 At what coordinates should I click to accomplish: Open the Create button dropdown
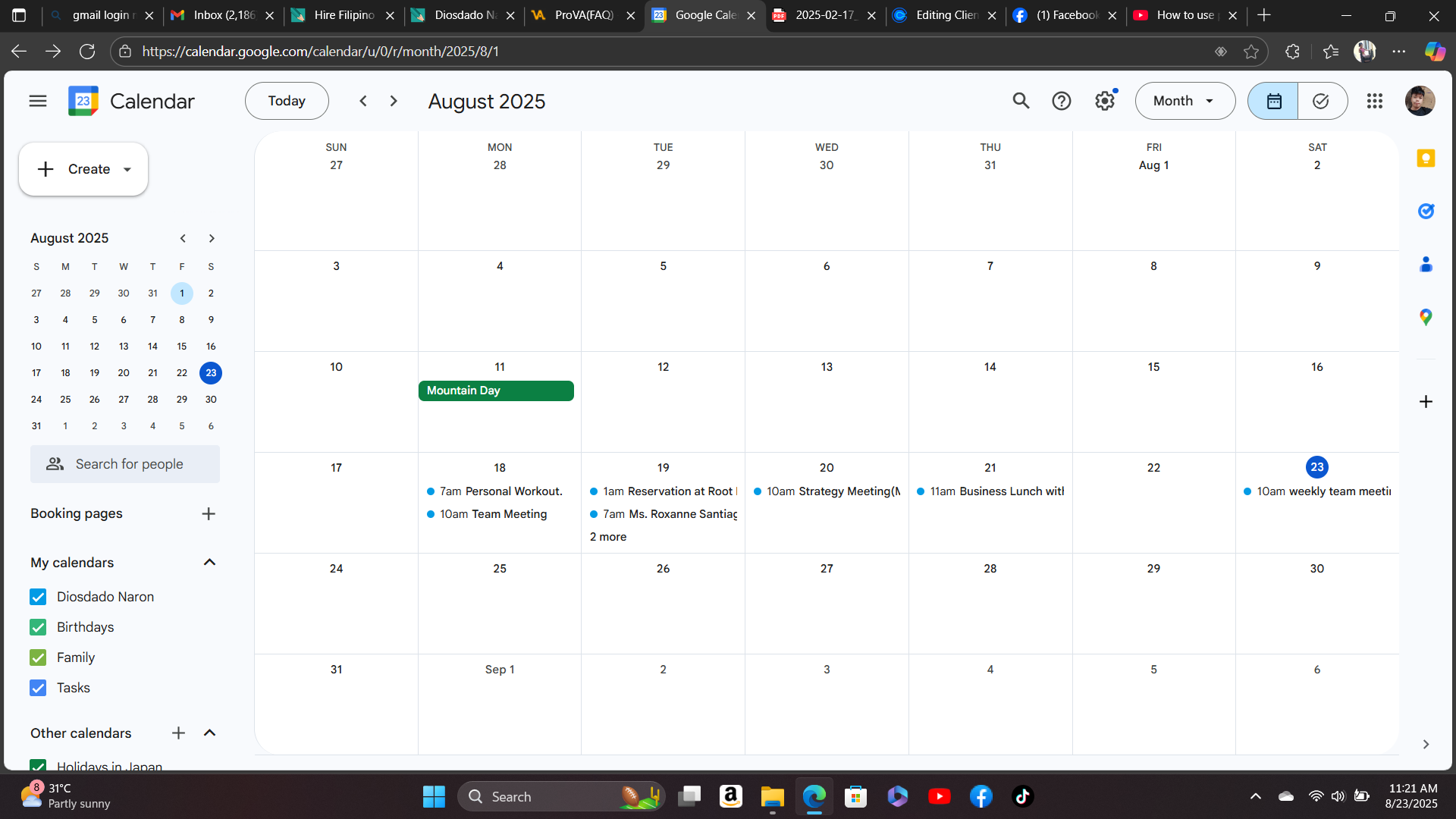click(127, 169)
